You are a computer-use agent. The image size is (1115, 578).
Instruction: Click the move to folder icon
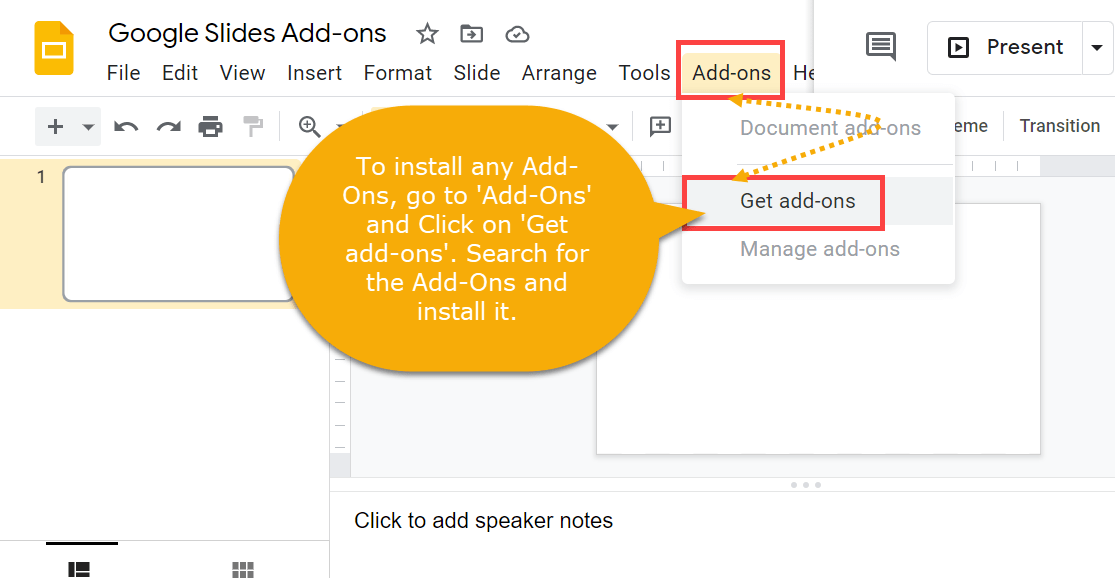click(x=471, y=33)
